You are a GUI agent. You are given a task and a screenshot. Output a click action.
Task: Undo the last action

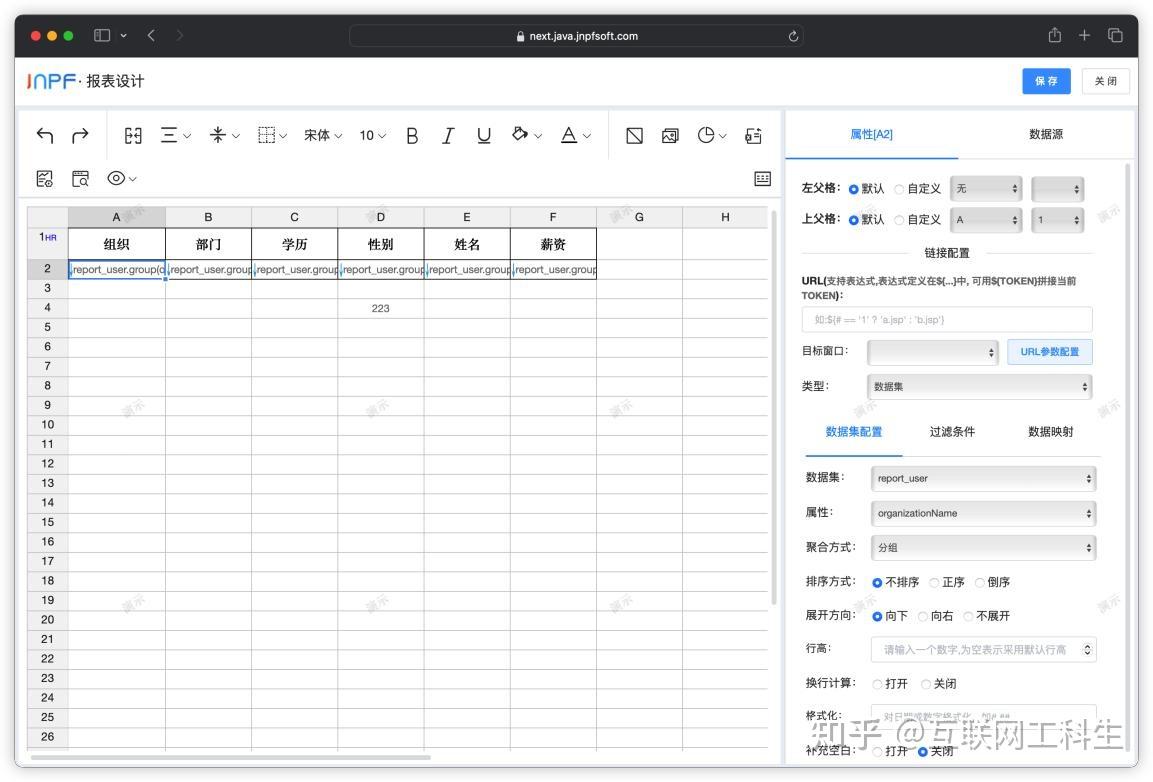pos(45,135)
